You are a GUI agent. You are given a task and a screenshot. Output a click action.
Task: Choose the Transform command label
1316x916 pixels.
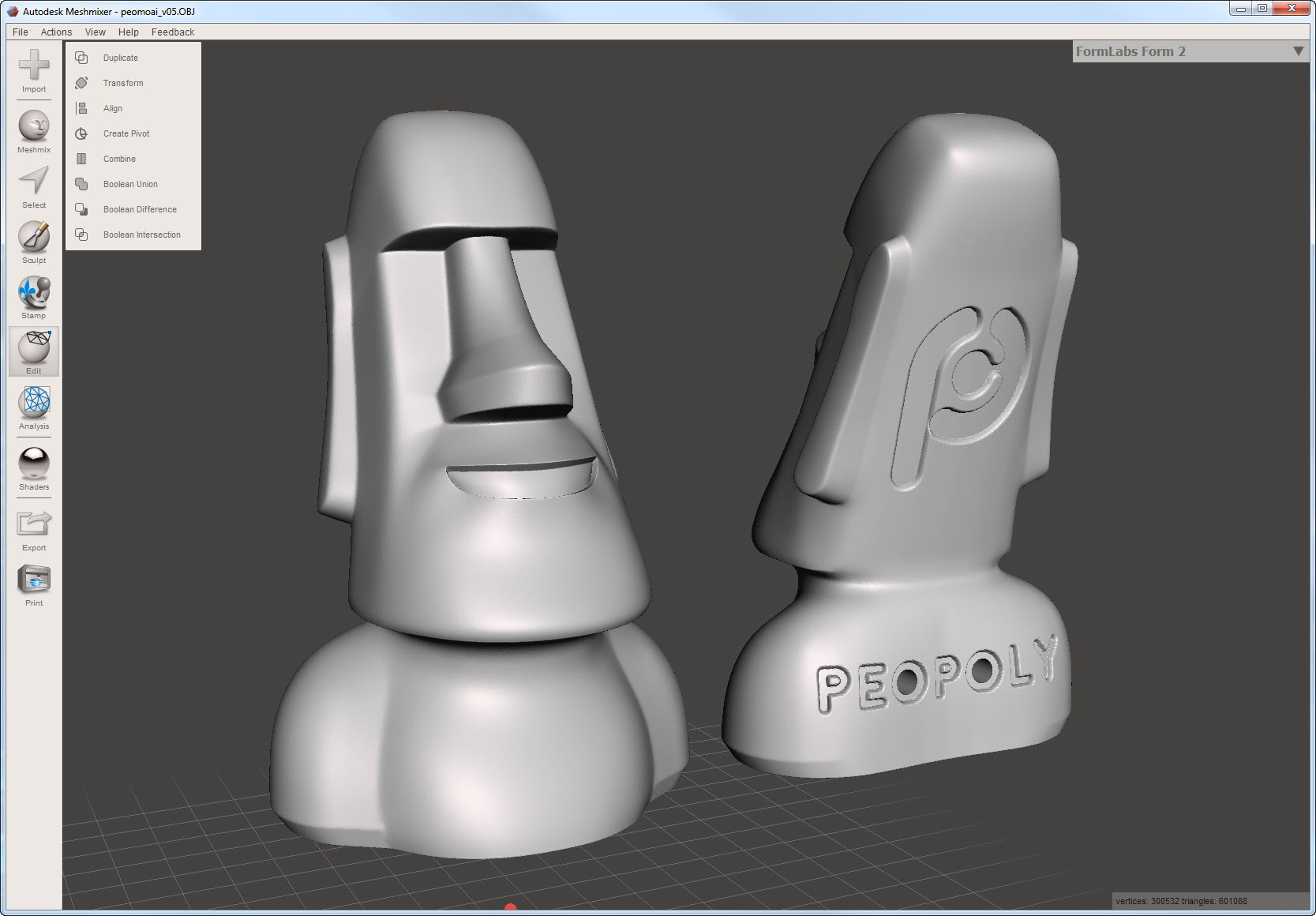[x=123, y=83]
